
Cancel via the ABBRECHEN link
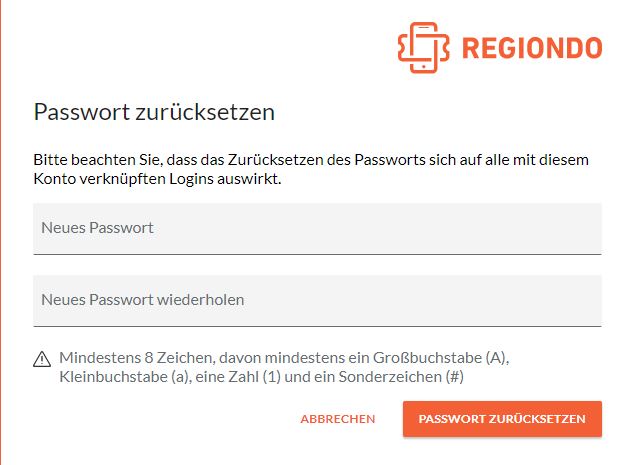pyautogui.click(x=338, y=419)
